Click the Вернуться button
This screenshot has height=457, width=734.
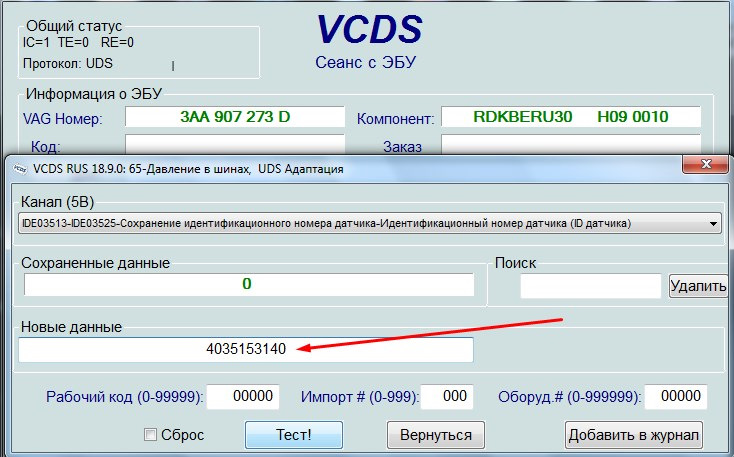(436, 435)
